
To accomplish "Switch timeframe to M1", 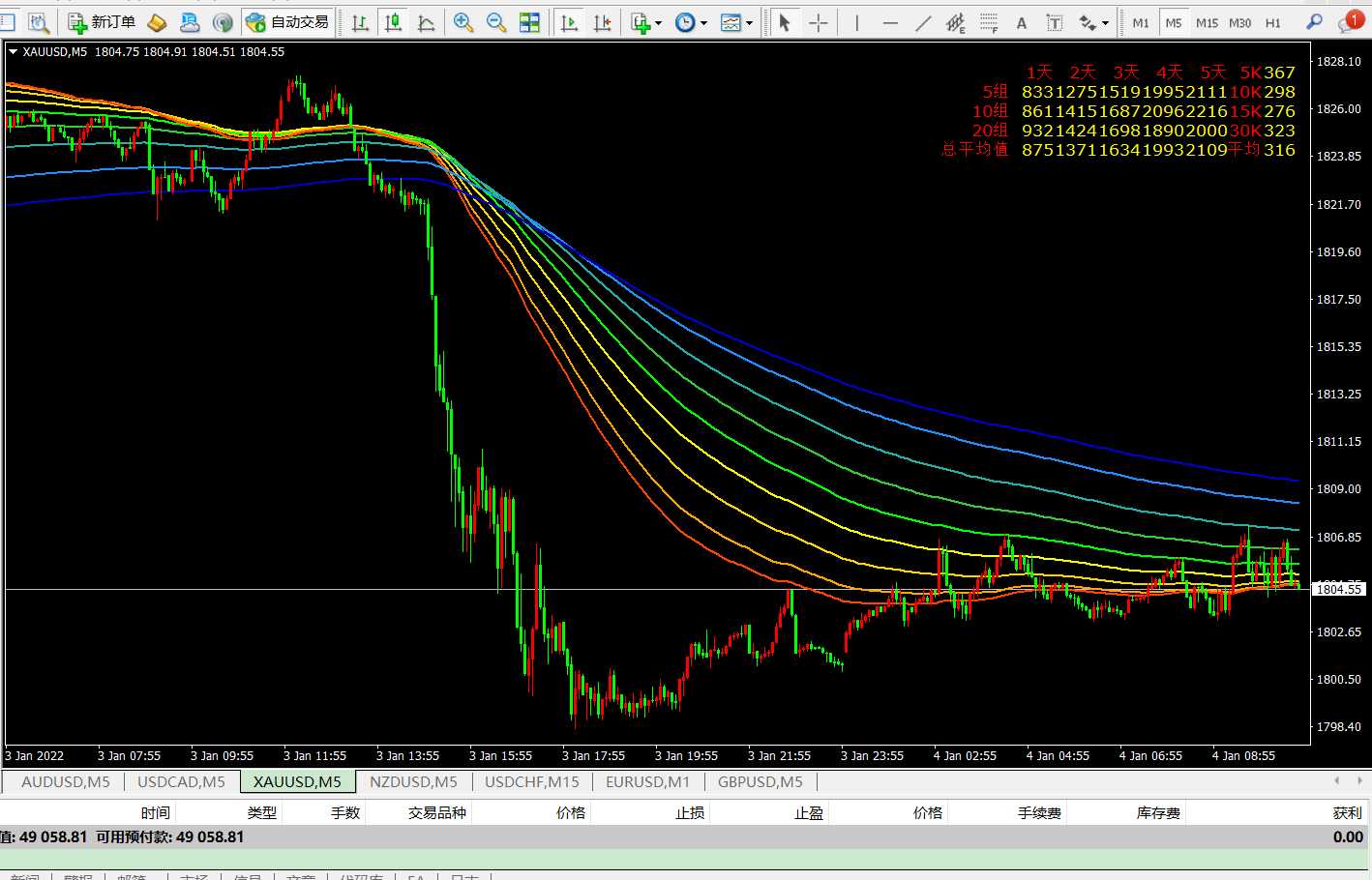I will 1141,22.
